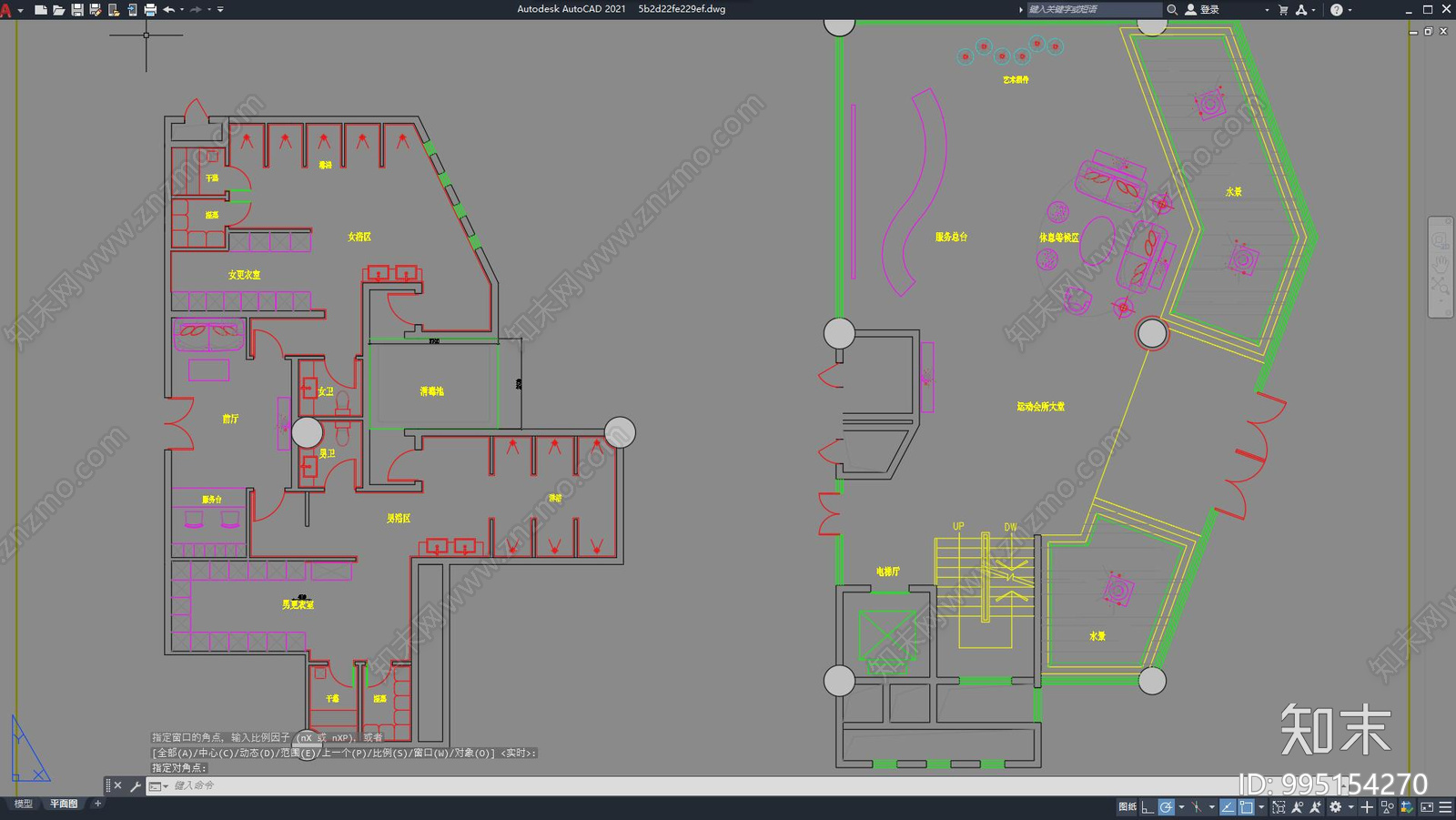Expand search box arrow left of input
This screenshot has height=820, width=1456.
(1021, 10)
